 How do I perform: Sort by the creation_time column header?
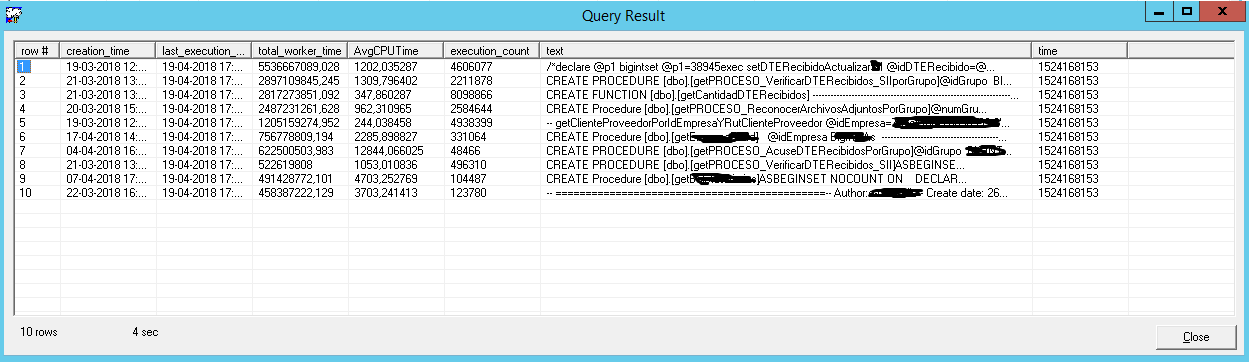tap(108, 50)
